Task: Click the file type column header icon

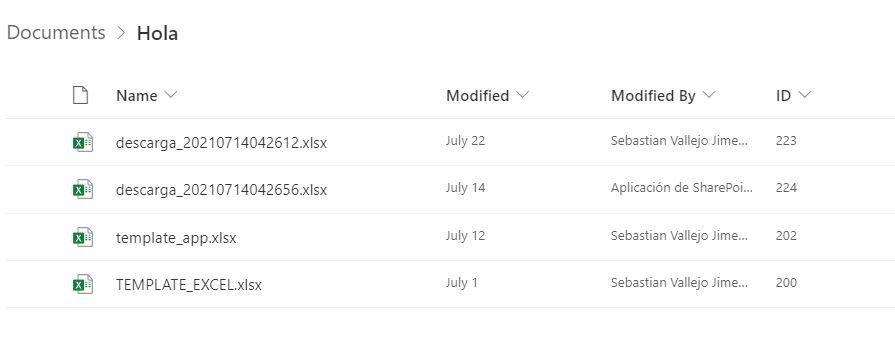Action: 80,95
